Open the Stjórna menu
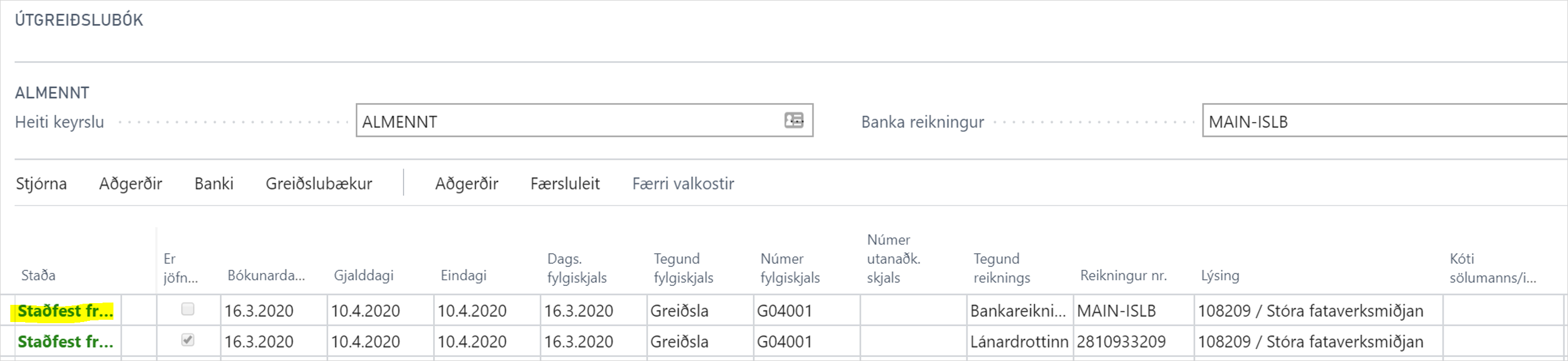Viewport: 1568px width, 361px height. [41, 184]
